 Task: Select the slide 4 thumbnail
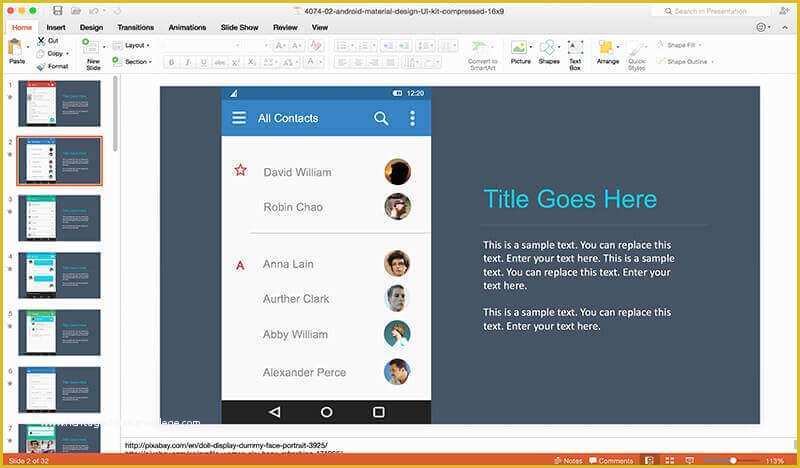point(59,275)
